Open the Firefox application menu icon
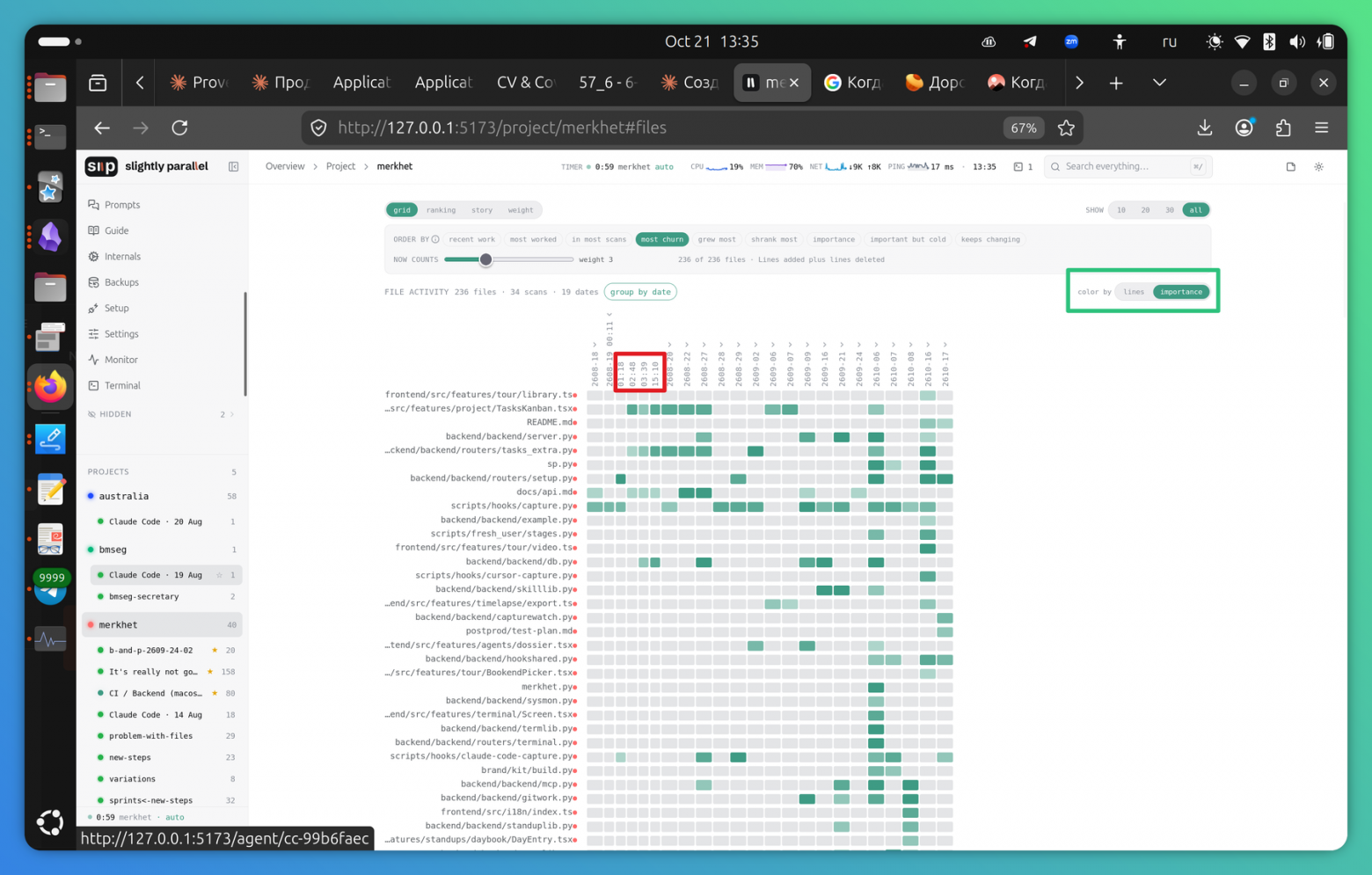 click(1321, 128)
